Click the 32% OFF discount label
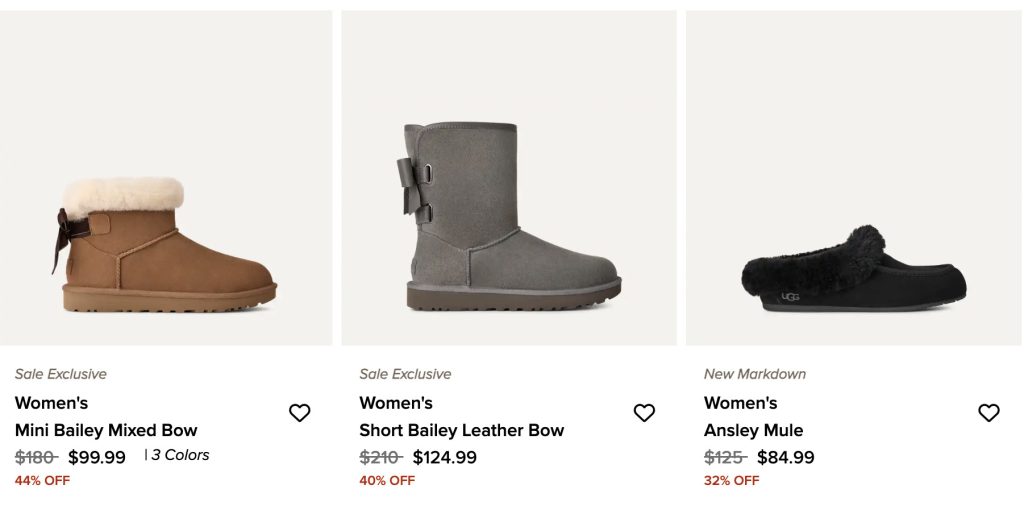Viewport: 1024px width, 514px height. pos(731,480)
